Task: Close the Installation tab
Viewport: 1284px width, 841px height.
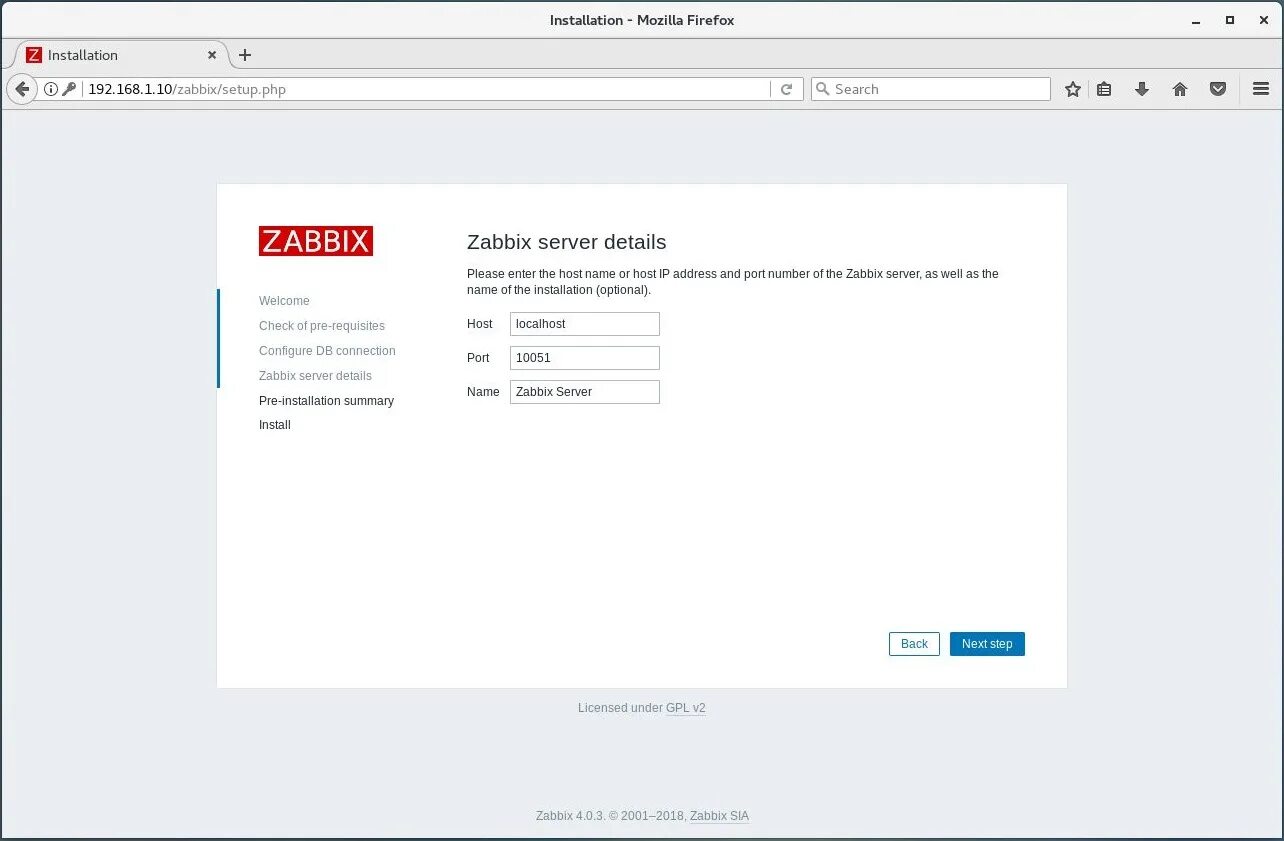Action: click(212, 55)
